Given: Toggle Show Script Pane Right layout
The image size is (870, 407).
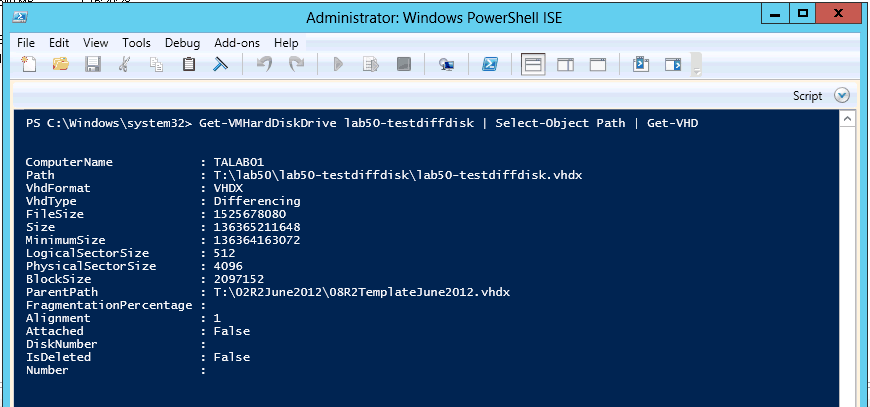Looking at the screenshot, I should (x=565, y=65).
